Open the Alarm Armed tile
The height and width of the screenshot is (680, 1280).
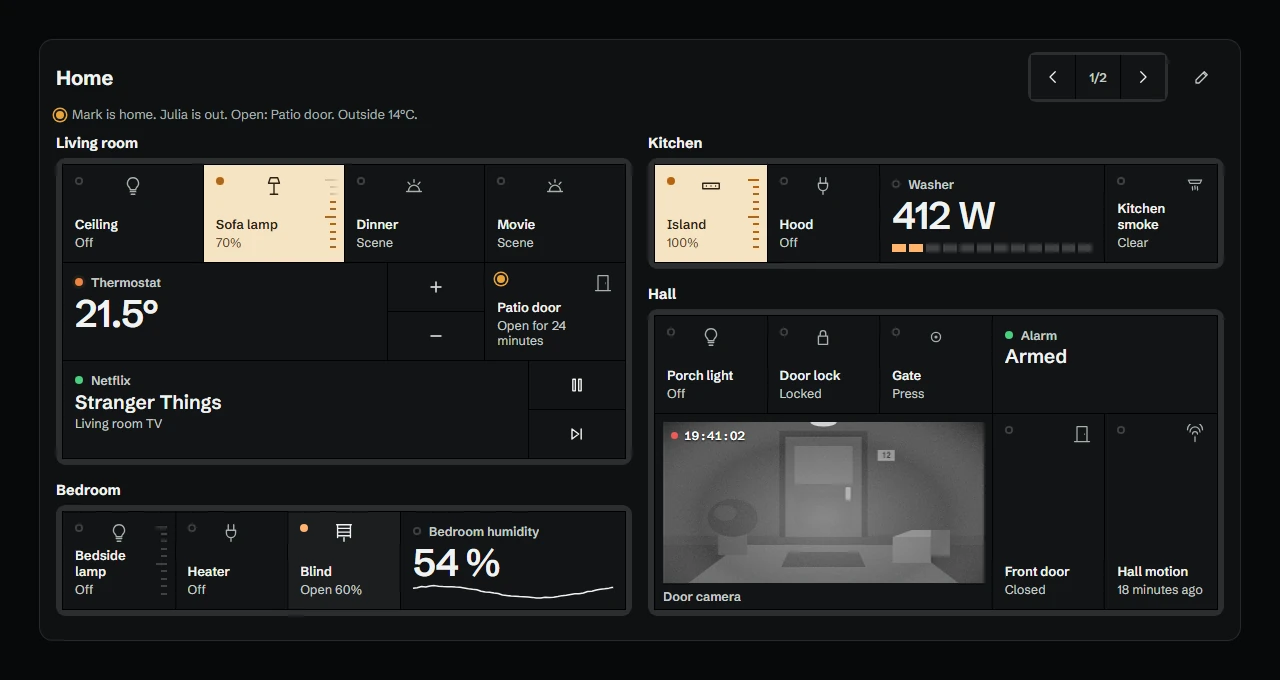[1105, 365]
